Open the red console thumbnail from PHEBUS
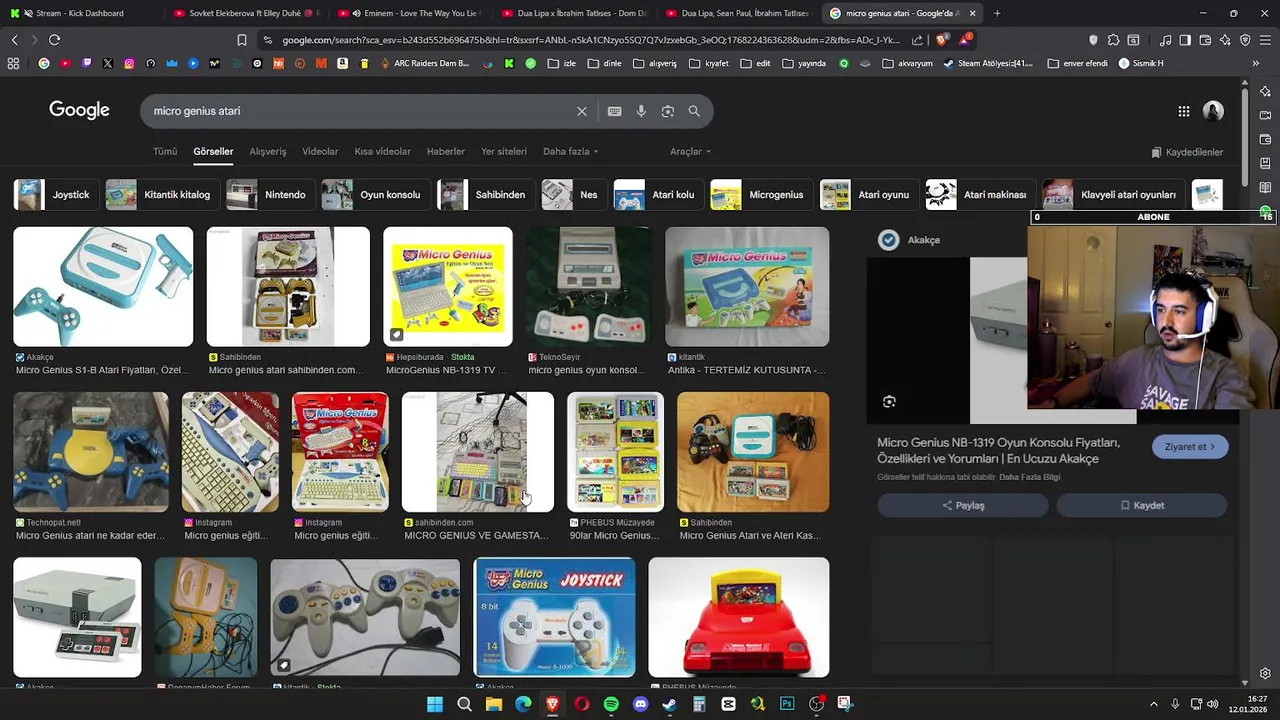 point(739,617)
